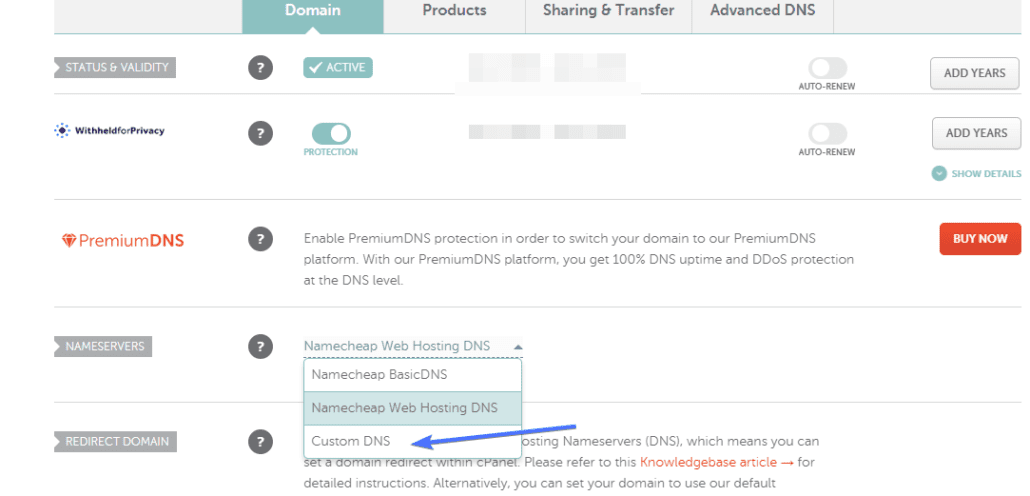This screenshot has height=496, width=1030.
Task: Click the WithheldForPrivacy logo icon
Action: point(62,130)
